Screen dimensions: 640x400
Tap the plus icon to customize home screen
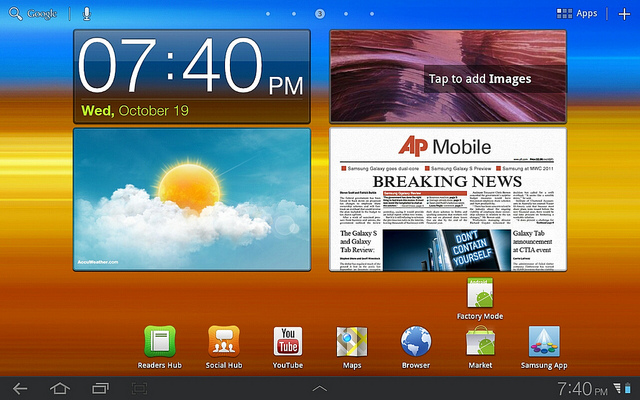[624, 14]
